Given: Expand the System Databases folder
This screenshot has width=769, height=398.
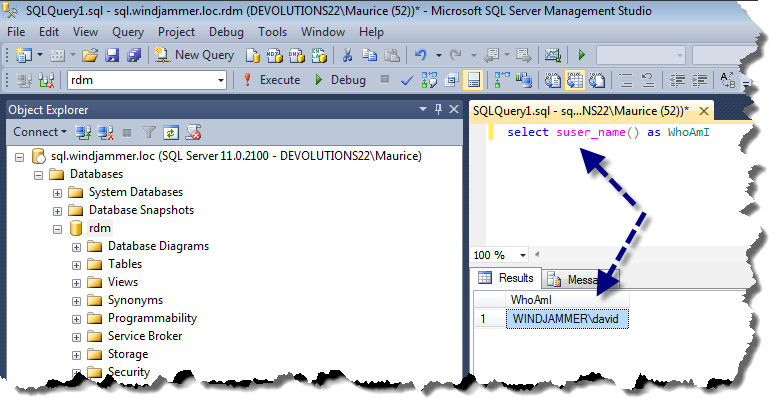Looking at the screenshot, I should point(57,193).
